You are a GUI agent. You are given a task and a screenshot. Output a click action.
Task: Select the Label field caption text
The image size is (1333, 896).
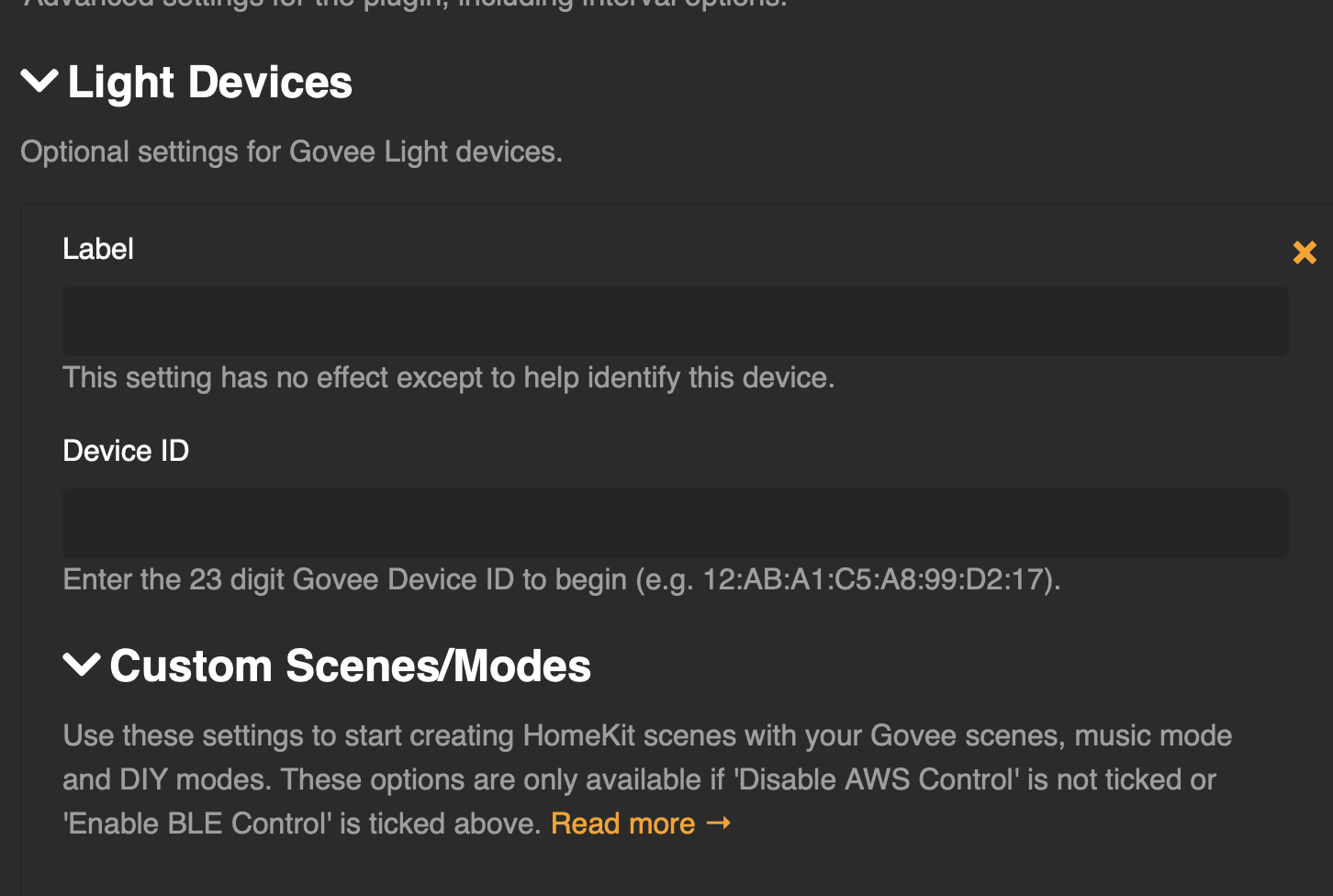pyautogui.click(x=448, y=377)
